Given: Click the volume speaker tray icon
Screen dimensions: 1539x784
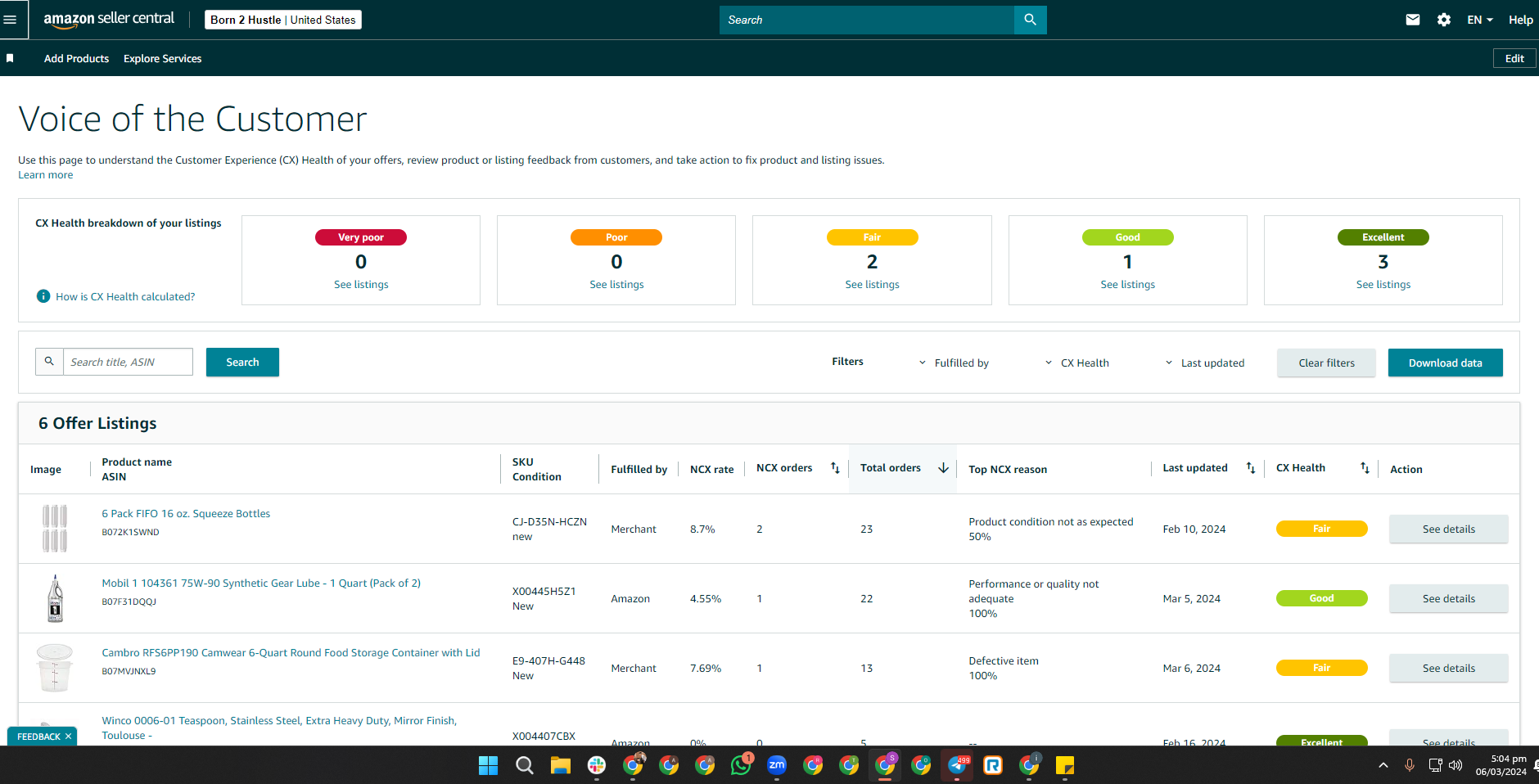Looking at the screenshot, I should pos(1456,765).
